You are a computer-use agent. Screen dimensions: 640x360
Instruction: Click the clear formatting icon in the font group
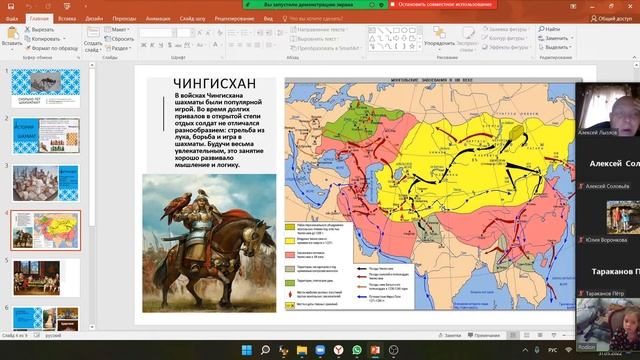[220, 33]
